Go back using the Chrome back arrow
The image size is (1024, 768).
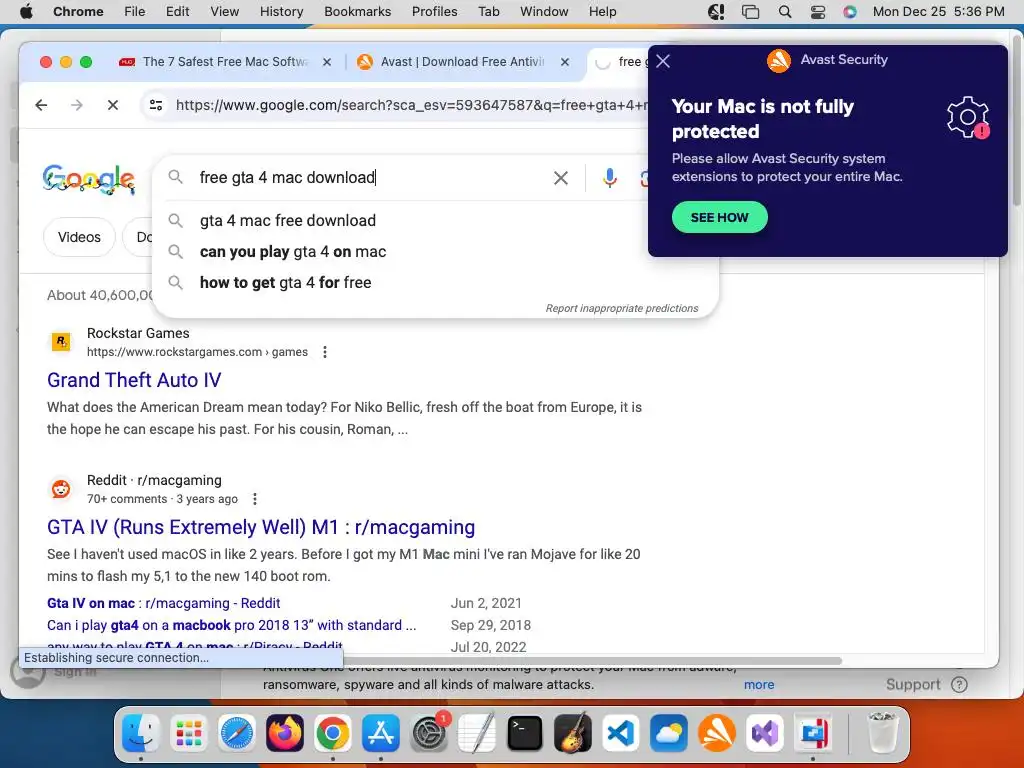pos(41,105)
